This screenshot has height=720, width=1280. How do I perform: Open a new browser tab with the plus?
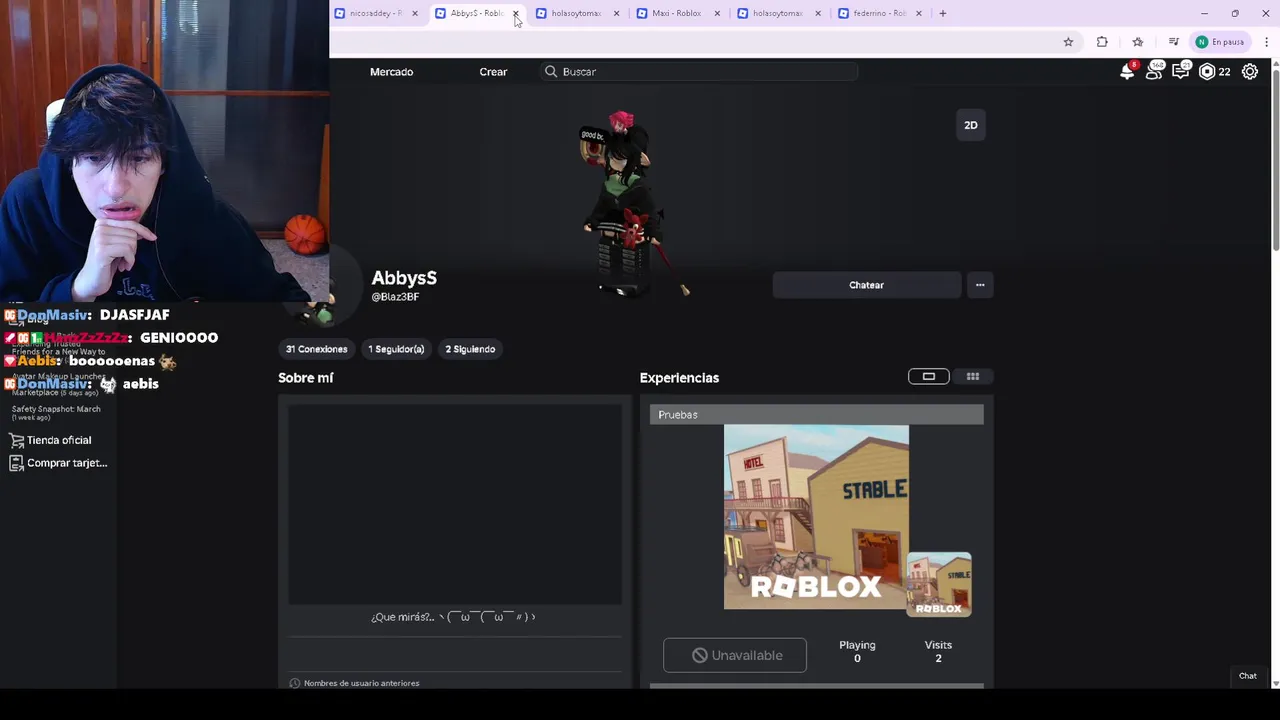point(942,13)
